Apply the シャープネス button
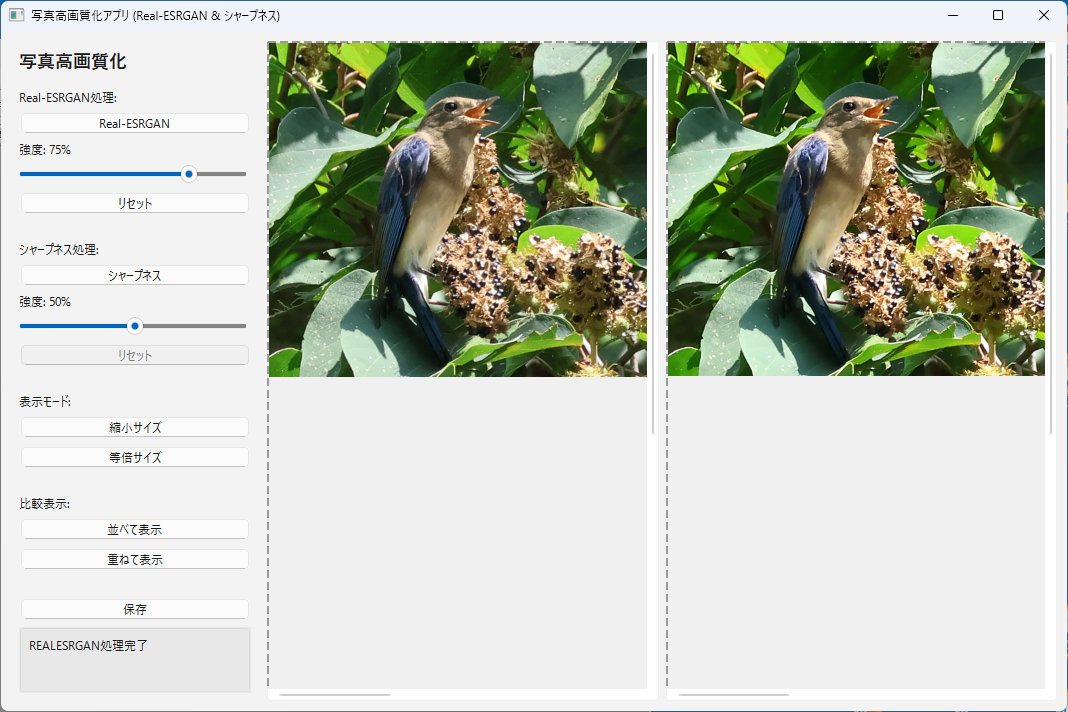Viewport: 1068px width, 712px height. (x=134, y=275)
